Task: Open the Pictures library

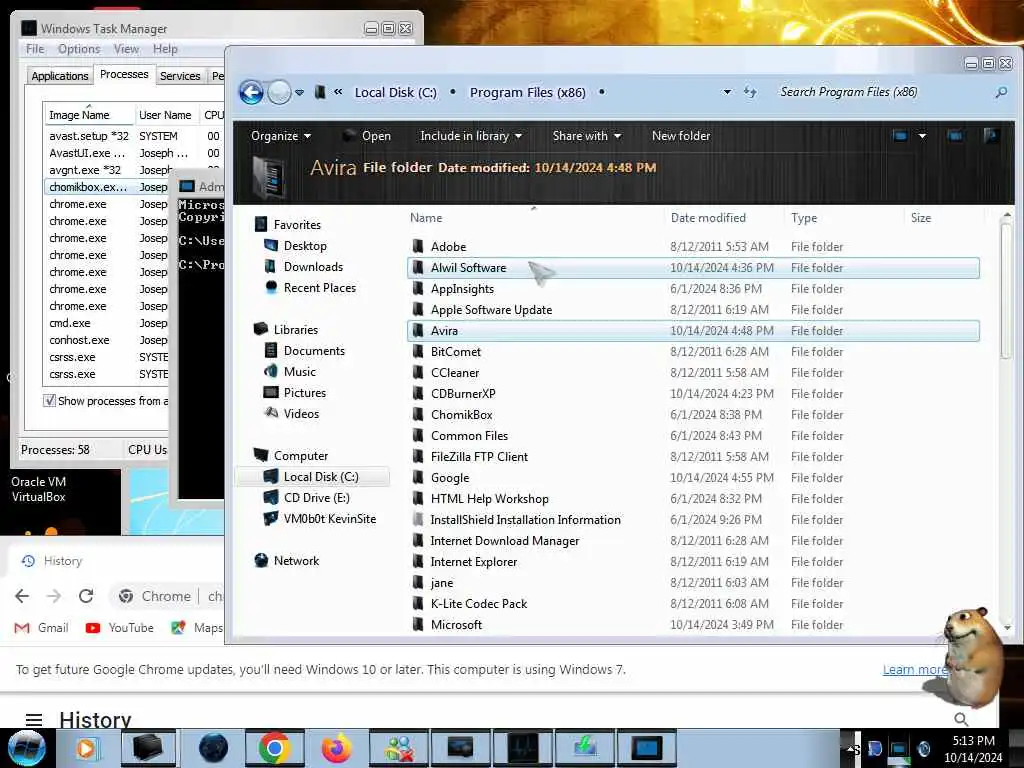Action: 304,392
